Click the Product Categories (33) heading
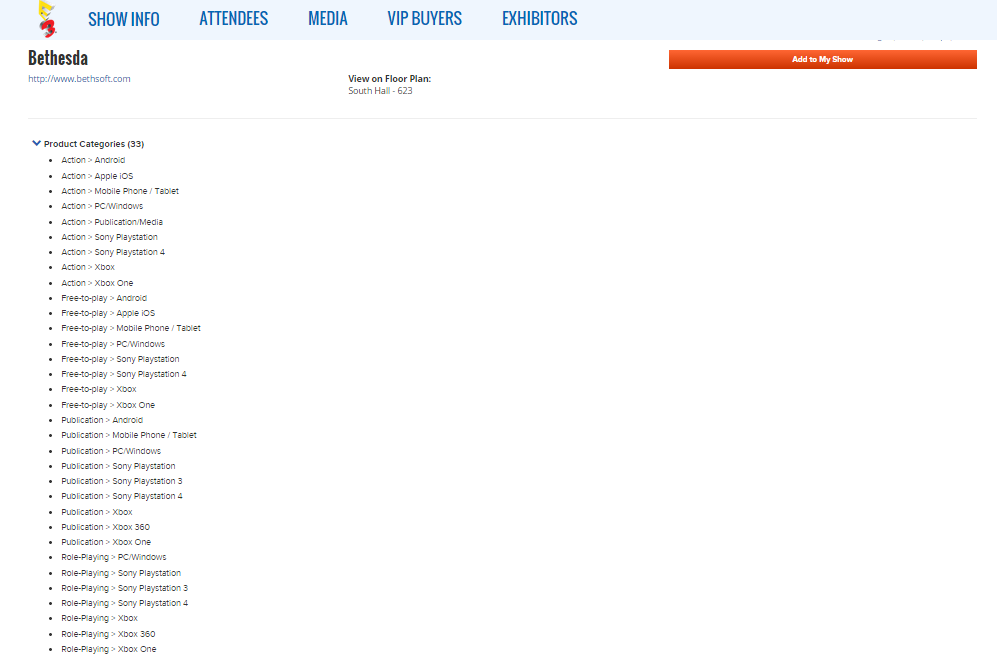 (94, 144)
